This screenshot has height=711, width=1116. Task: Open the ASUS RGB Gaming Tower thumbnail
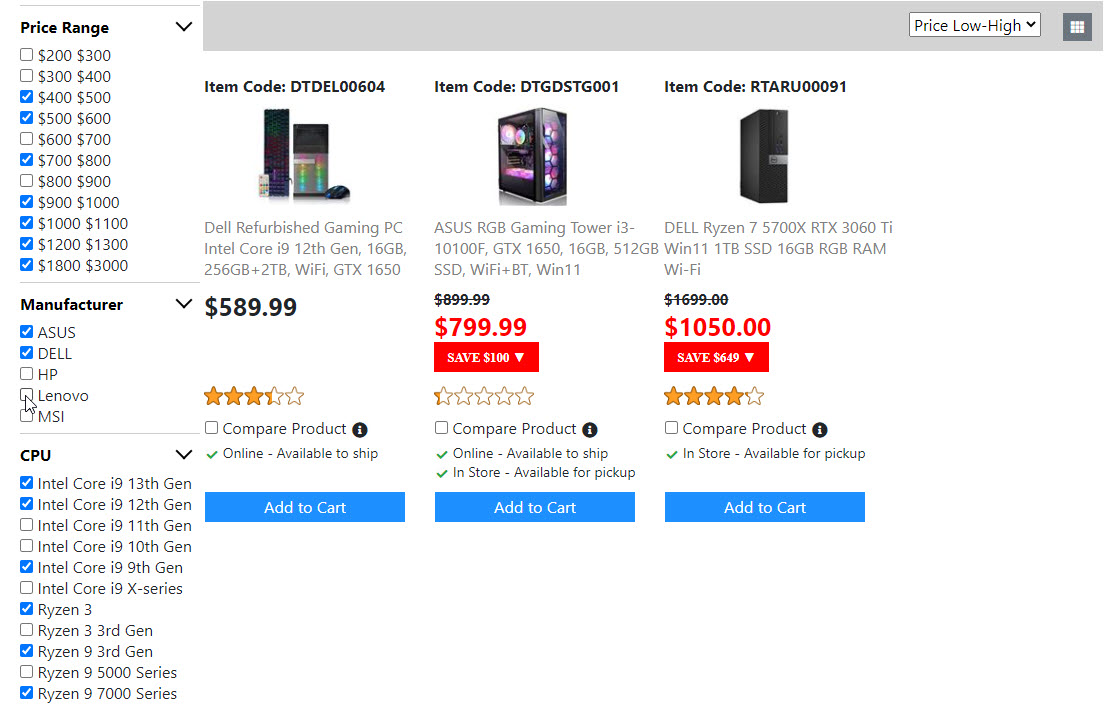(532, 156)
